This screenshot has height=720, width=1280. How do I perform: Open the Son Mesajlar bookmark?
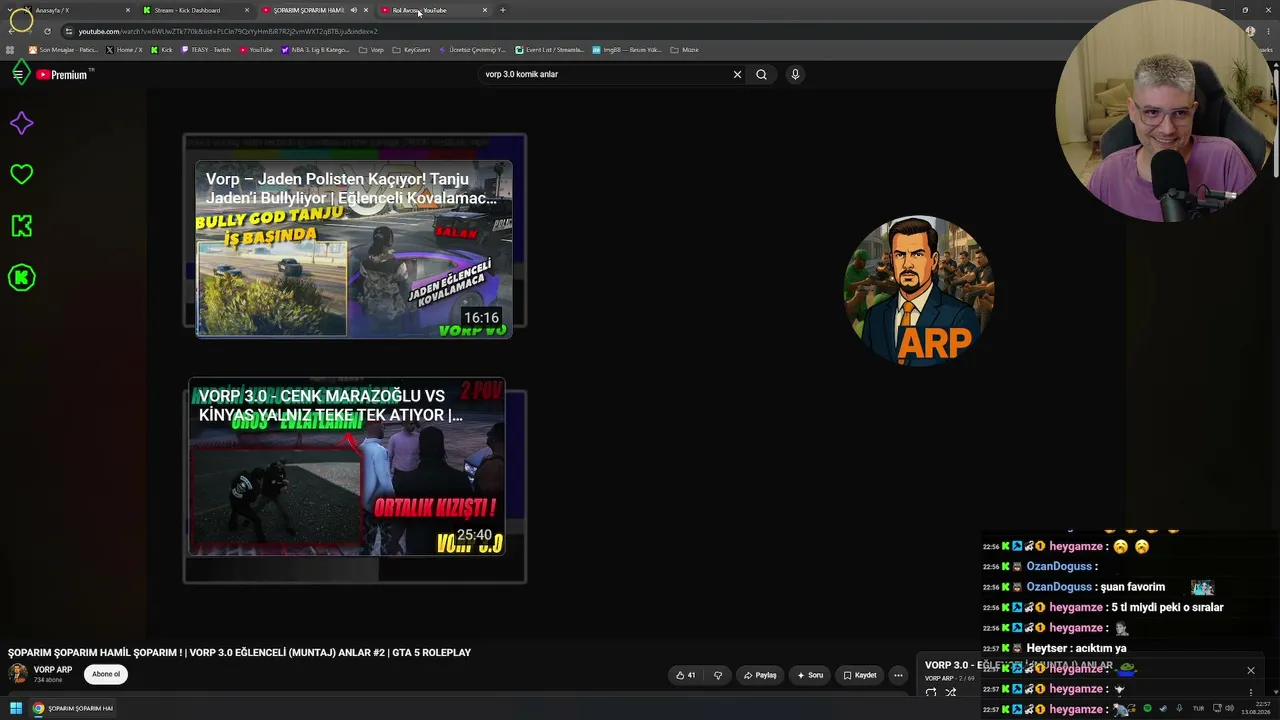(x=63, y=50)
